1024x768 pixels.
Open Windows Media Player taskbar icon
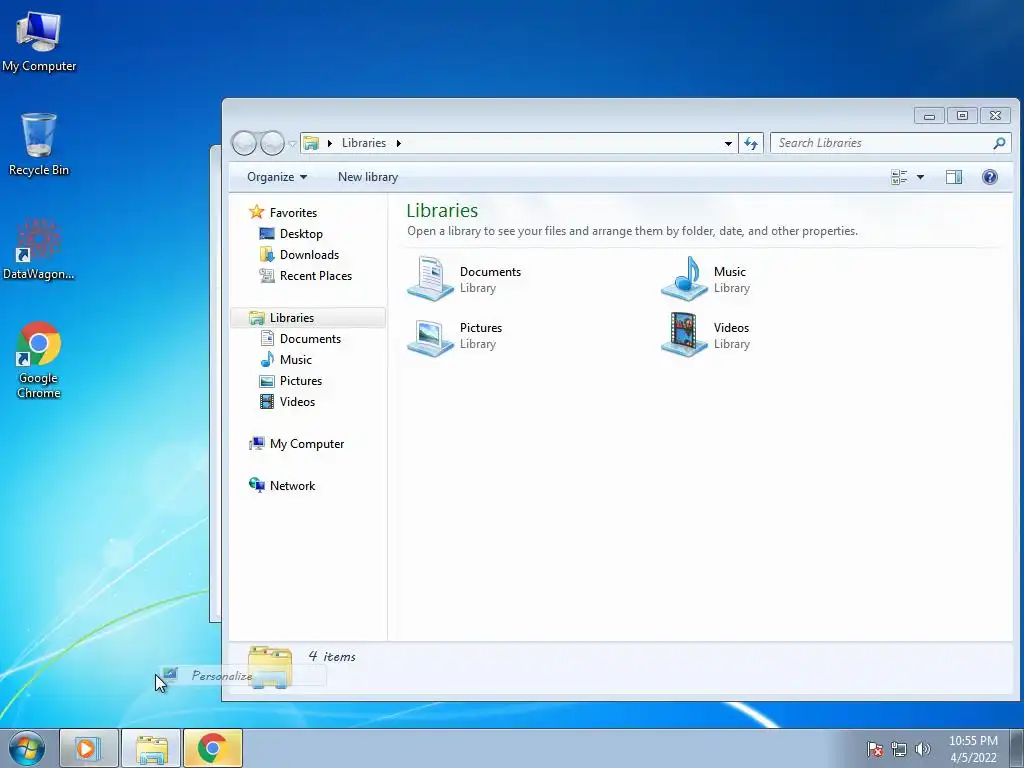click(x=89, y=748)
